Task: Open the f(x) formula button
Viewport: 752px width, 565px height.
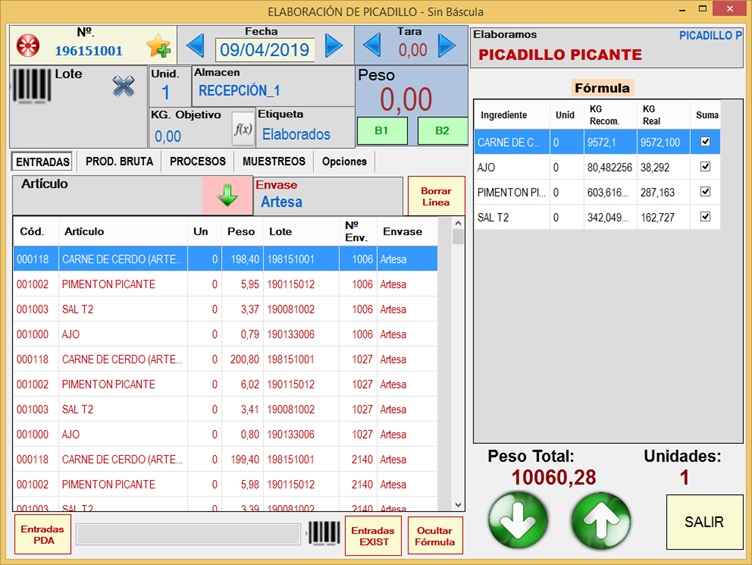Action: coord(242,129)
